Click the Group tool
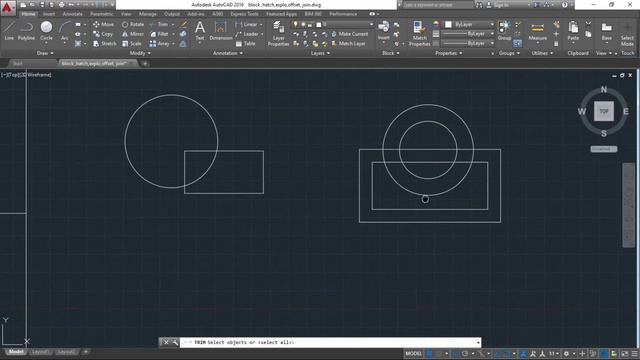Viewport: 640px width, 360px height. coord(504,31)
